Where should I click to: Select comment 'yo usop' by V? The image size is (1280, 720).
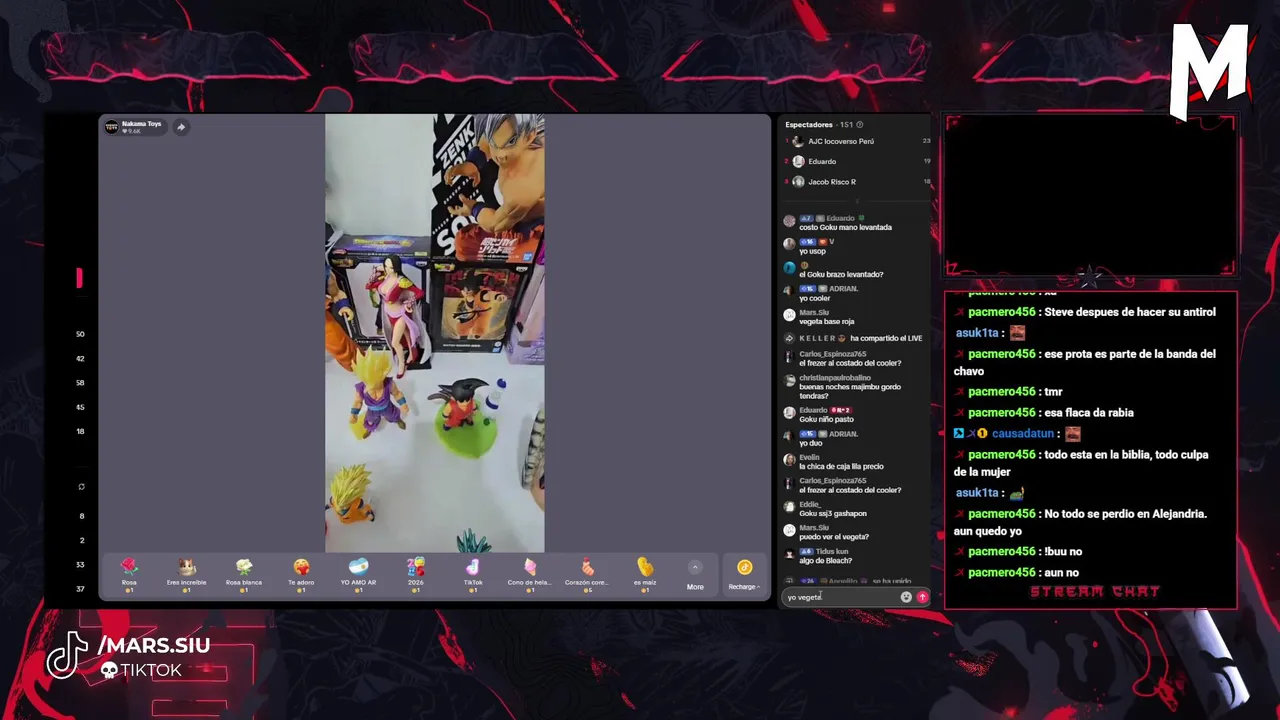(x=812, y=251)
